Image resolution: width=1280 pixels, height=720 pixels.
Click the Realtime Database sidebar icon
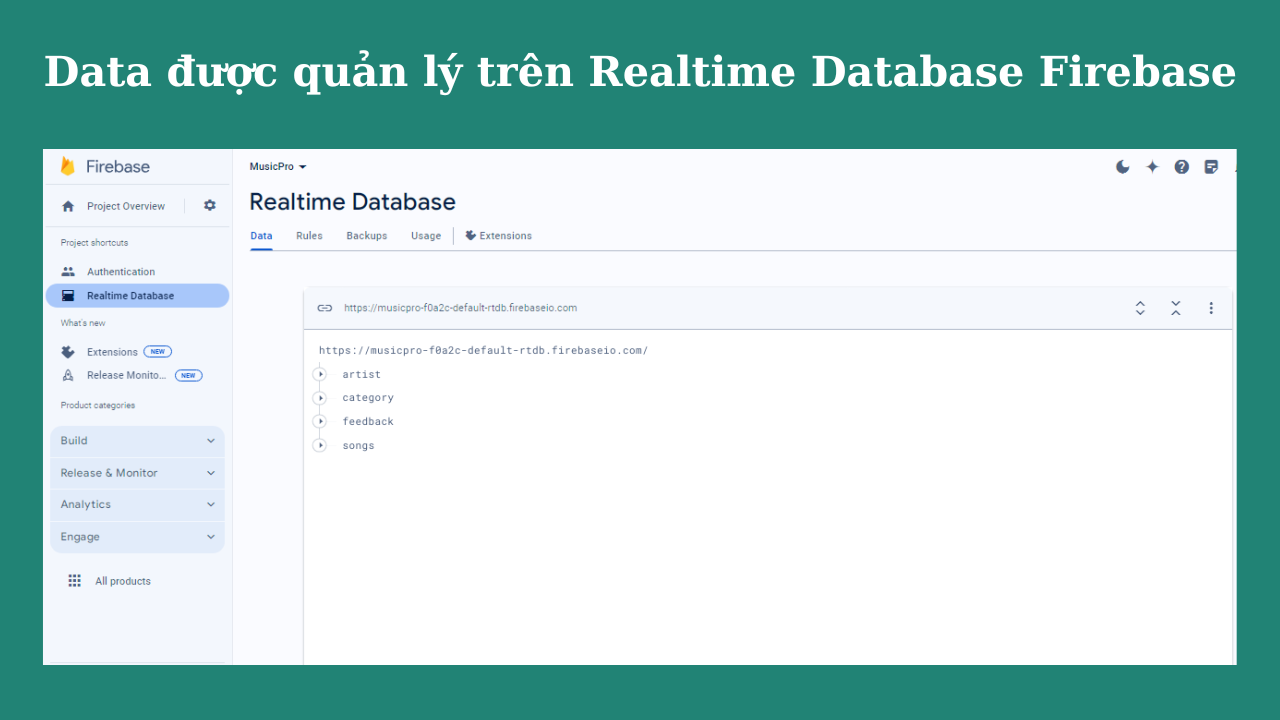(x=68, y=296)
